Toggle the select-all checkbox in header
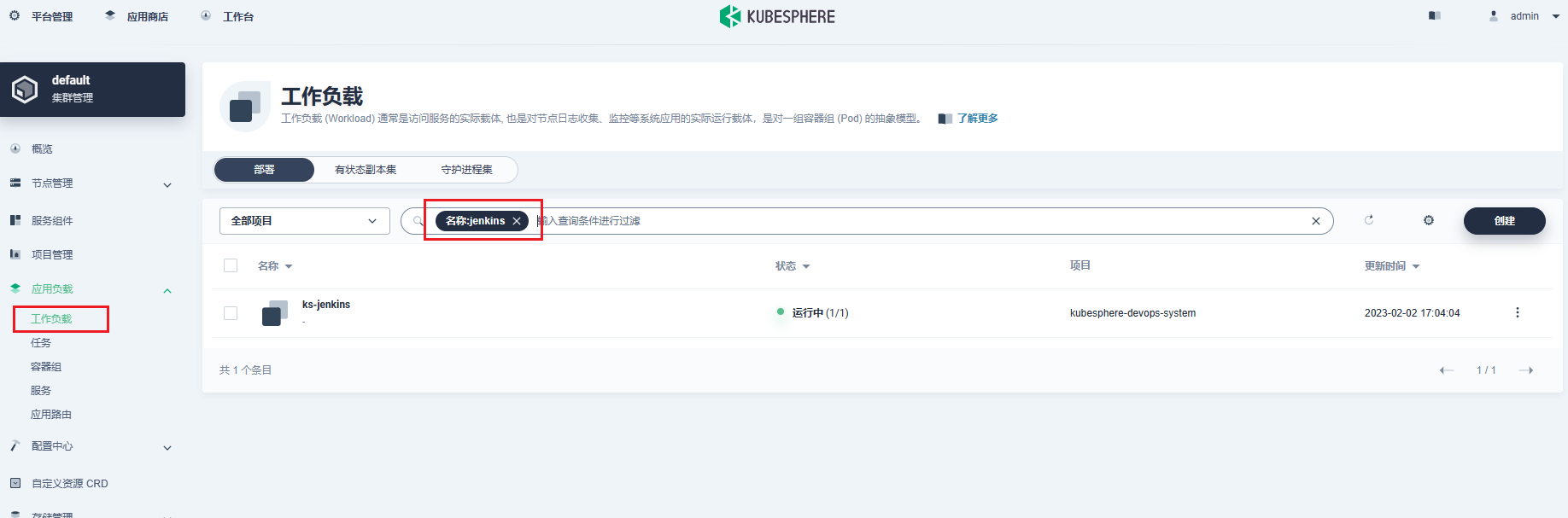 tap(231, 265)
